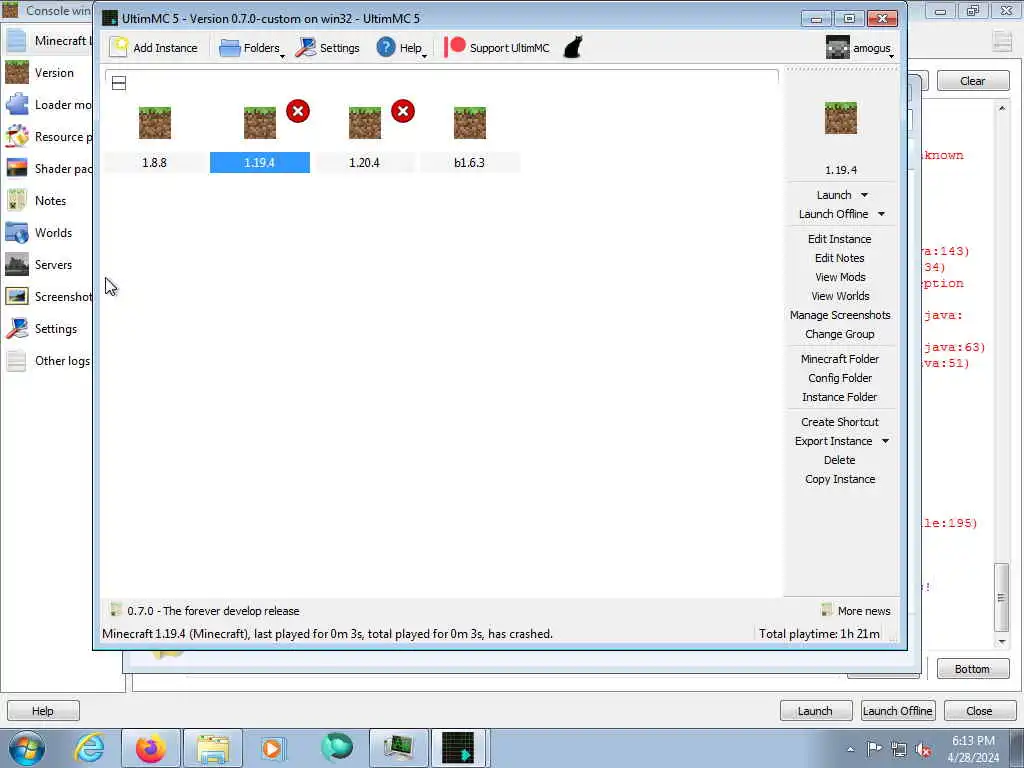The width and height of the screenshot is (1024, 768).
Task: Click the 1.8.8 instance label
Action: click(x=155, y=163)
